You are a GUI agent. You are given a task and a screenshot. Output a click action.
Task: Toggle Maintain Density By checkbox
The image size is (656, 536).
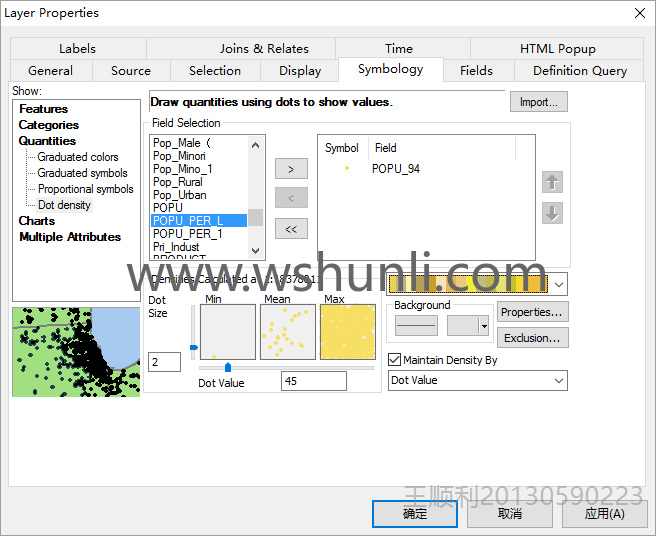(x=395, y=360)
